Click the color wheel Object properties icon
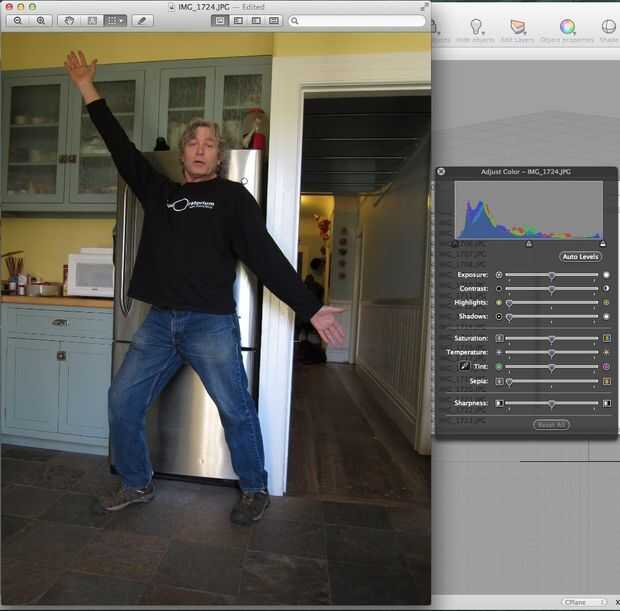Viewport: 620px width, 611px height. [x=567, y=26]
